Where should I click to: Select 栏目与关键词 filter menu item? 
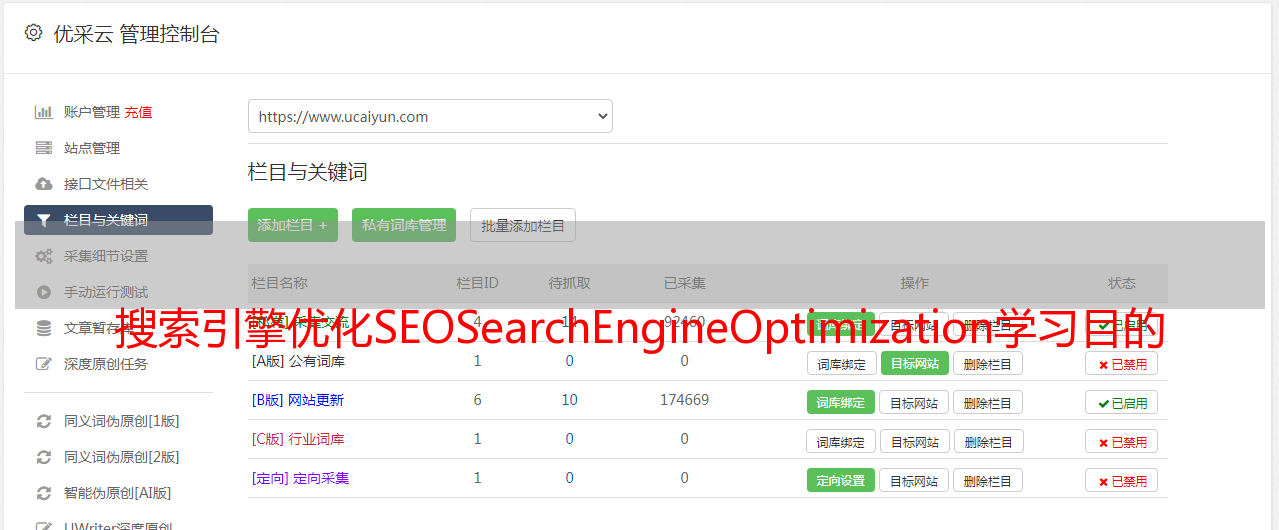118,220
